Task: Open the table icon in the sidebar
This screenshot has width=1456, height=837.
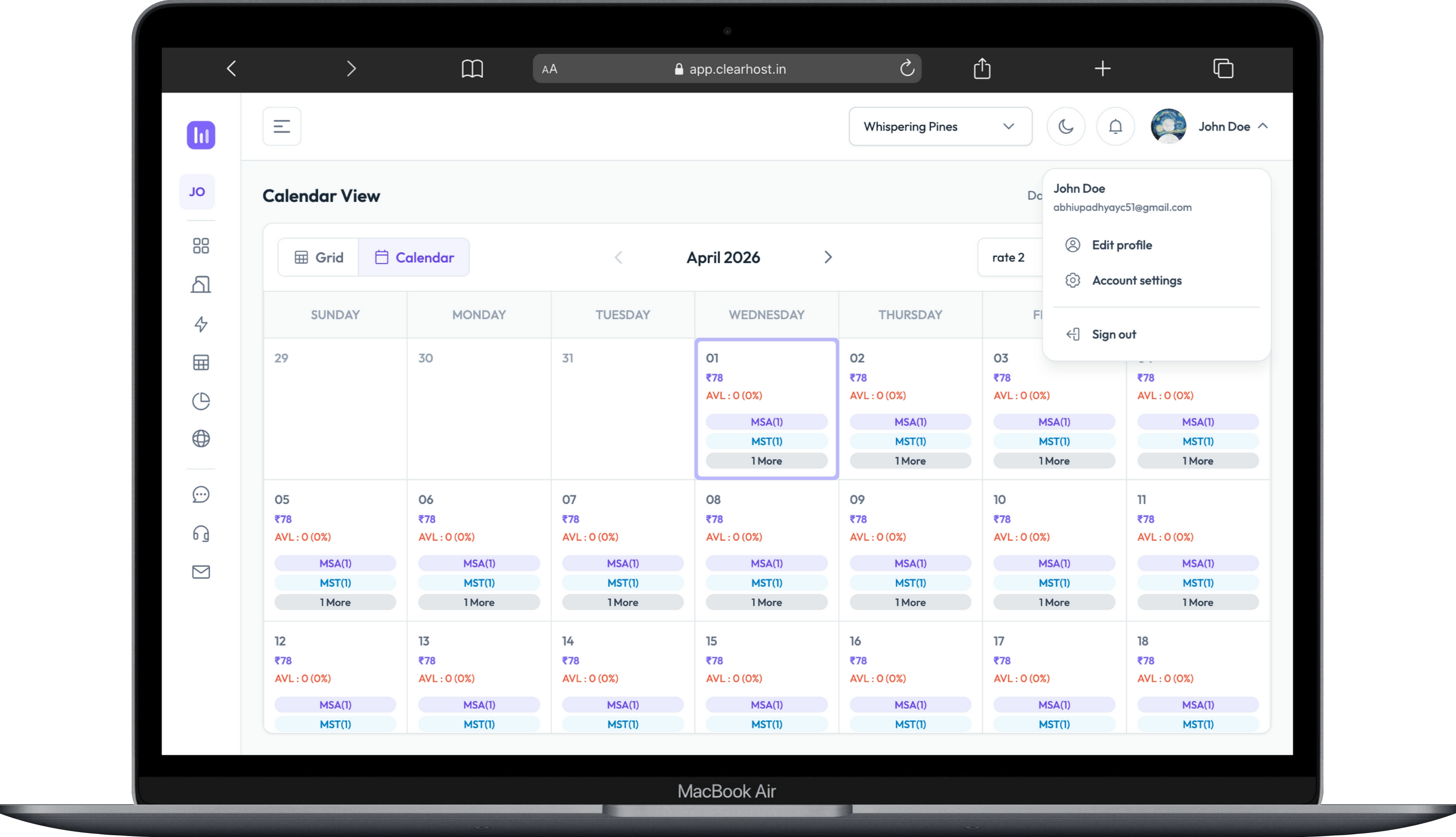Action: pos(201,363)
